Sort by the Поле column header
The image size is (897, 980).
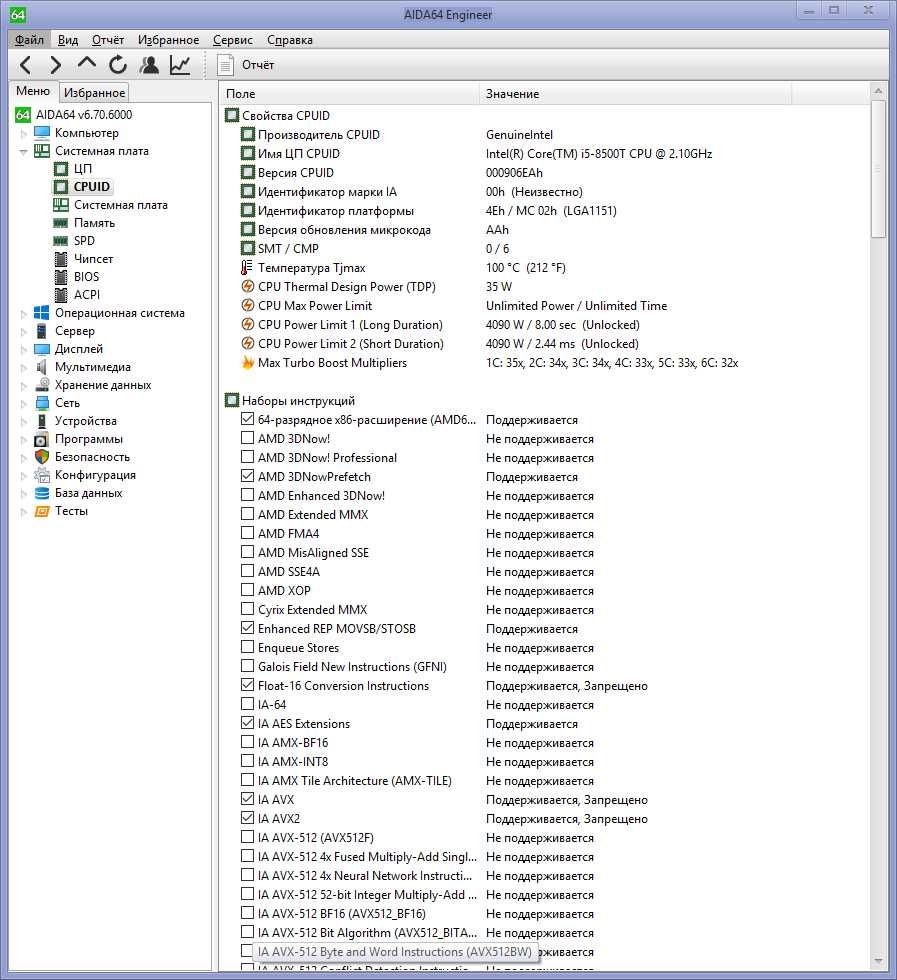click(351, 94)
